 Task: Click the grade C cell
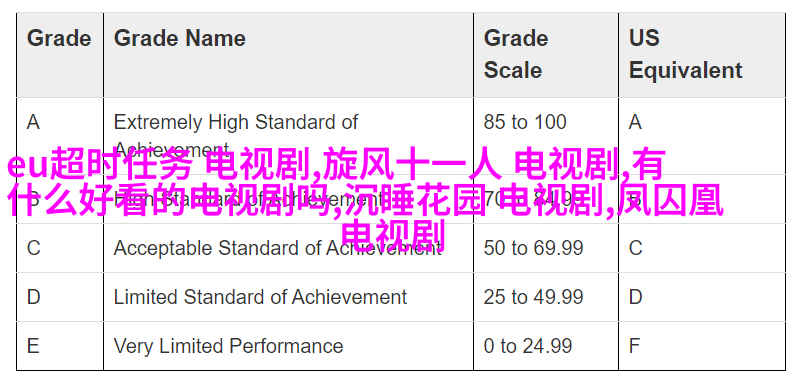[60, 248]
